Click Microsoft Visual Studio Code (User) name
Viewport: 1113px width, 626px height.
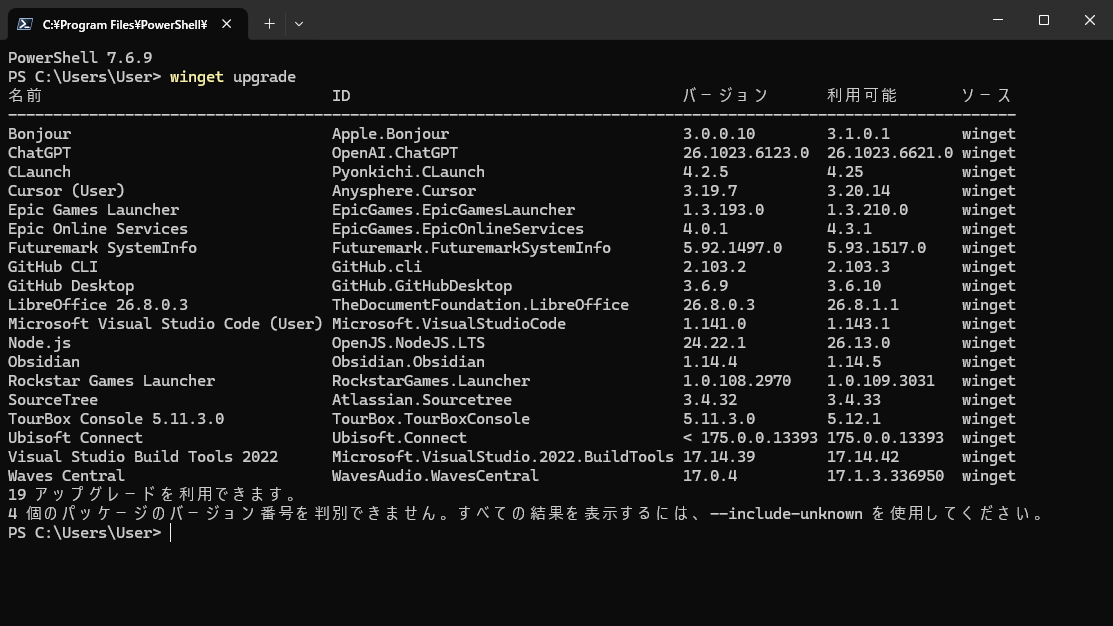point(165,324)
